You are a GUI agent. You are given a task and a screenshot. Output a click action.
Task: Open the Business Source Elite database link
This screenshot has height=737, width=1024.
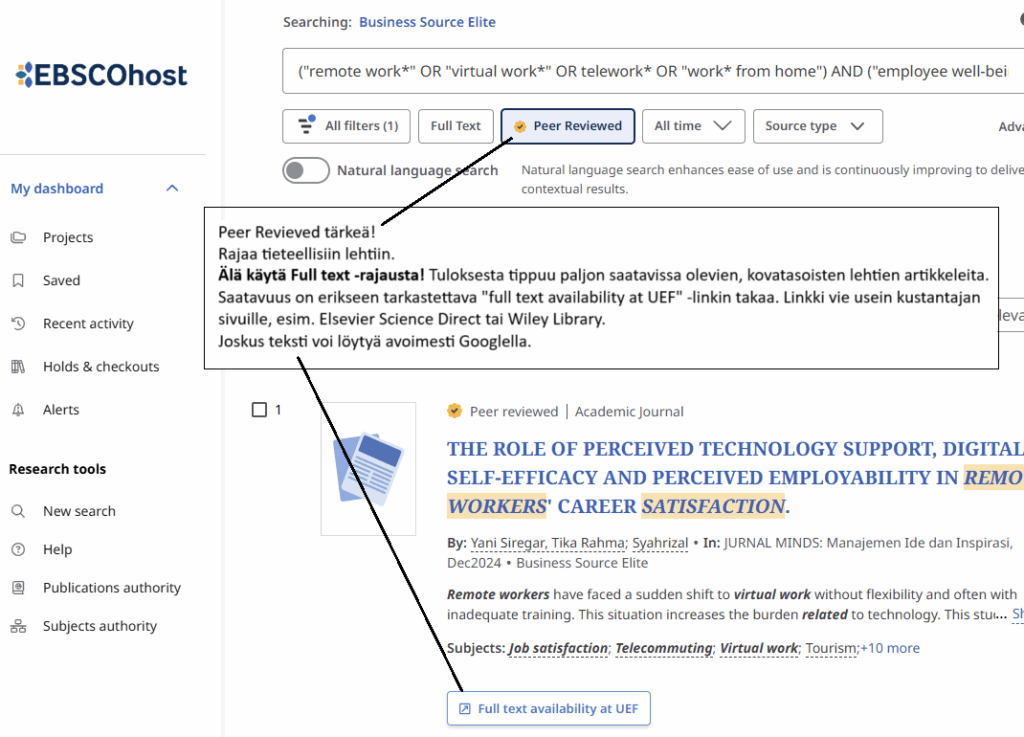427,22
